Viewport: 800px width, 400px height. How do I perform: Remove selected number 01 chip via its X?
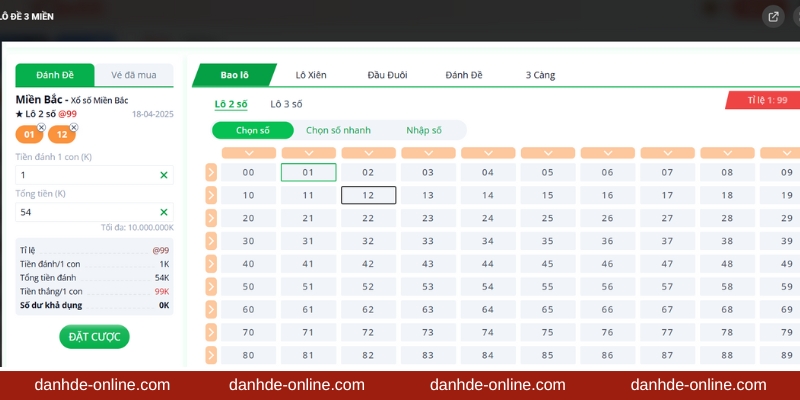point(41,128)
